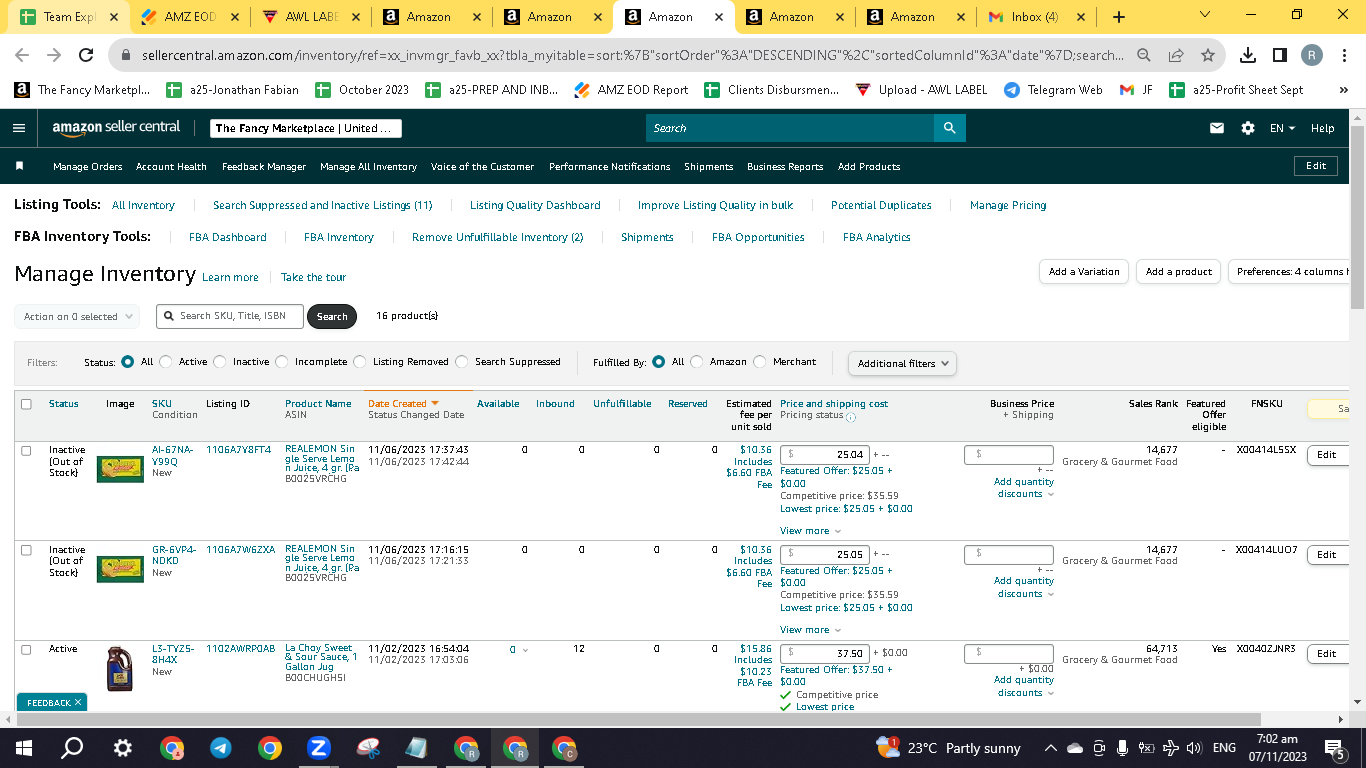Image resolution: width=1366 pixels, height=768 pixels.
Task: Open Telegram from the taskbar
Action: pyautogui.click(x=220, y=748)
